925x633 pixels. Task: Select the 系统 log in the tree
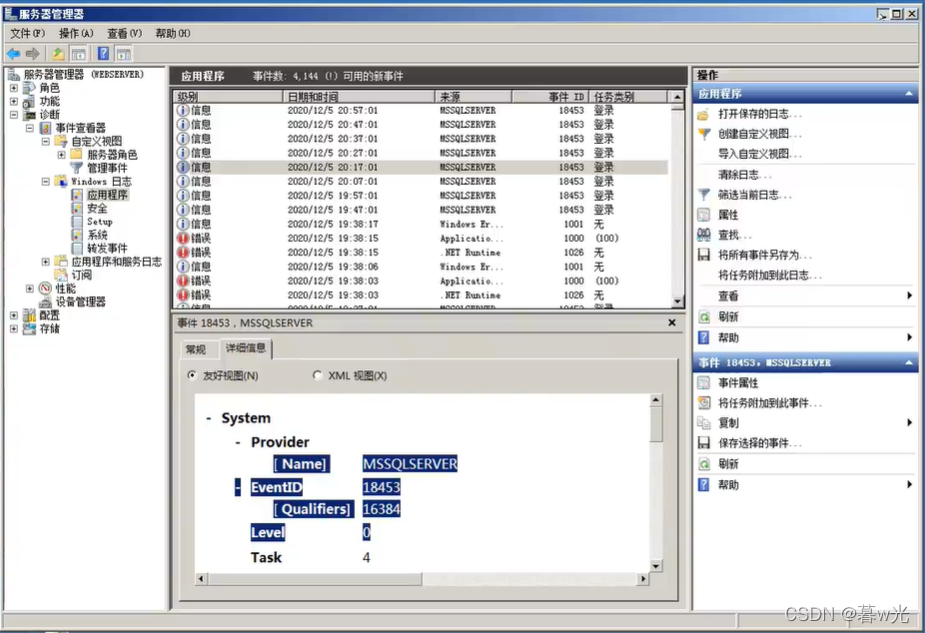(97, 235)
